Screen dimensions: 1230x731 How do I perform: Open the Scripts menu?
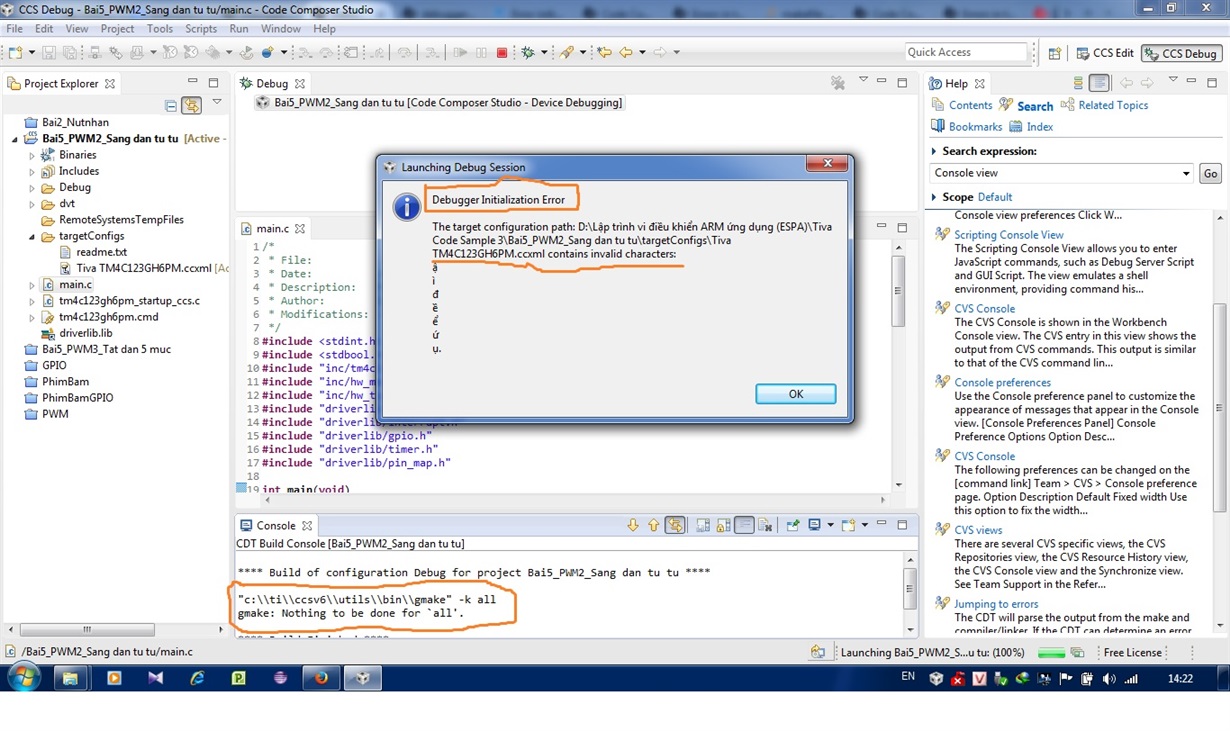pyautogui.click(x=200, y=29)
